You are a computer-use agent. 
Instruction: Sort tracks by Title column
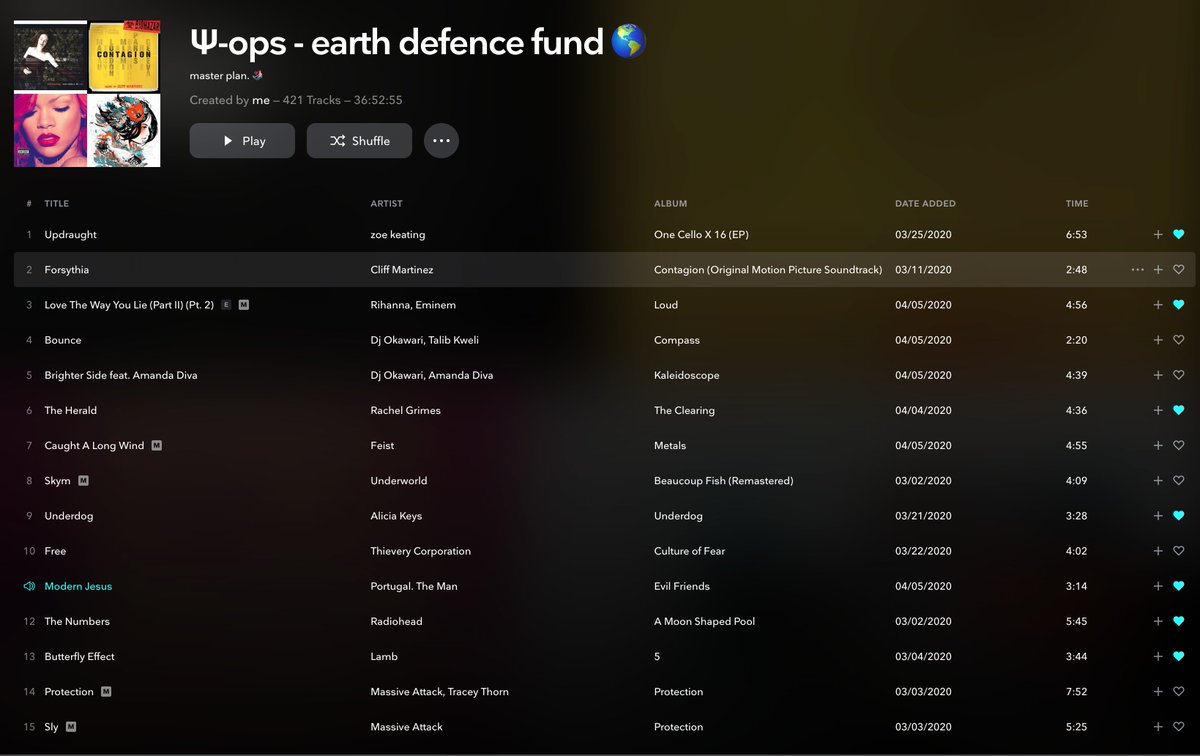click(57, 204)
